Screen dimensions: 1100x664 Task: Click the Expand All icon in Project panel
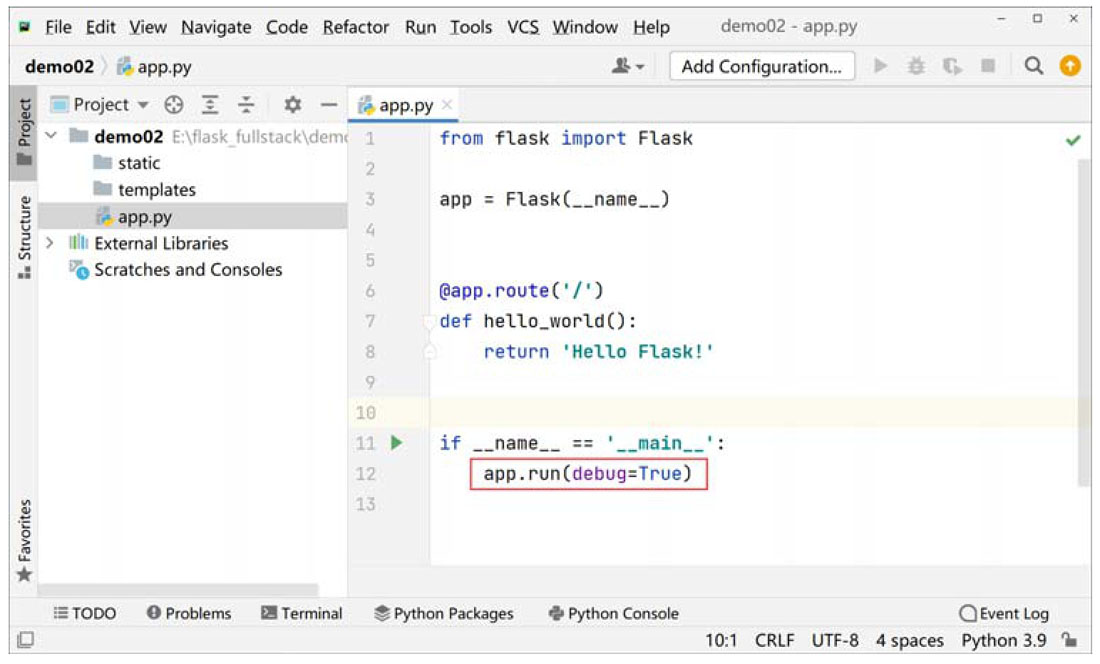(210, 105)
